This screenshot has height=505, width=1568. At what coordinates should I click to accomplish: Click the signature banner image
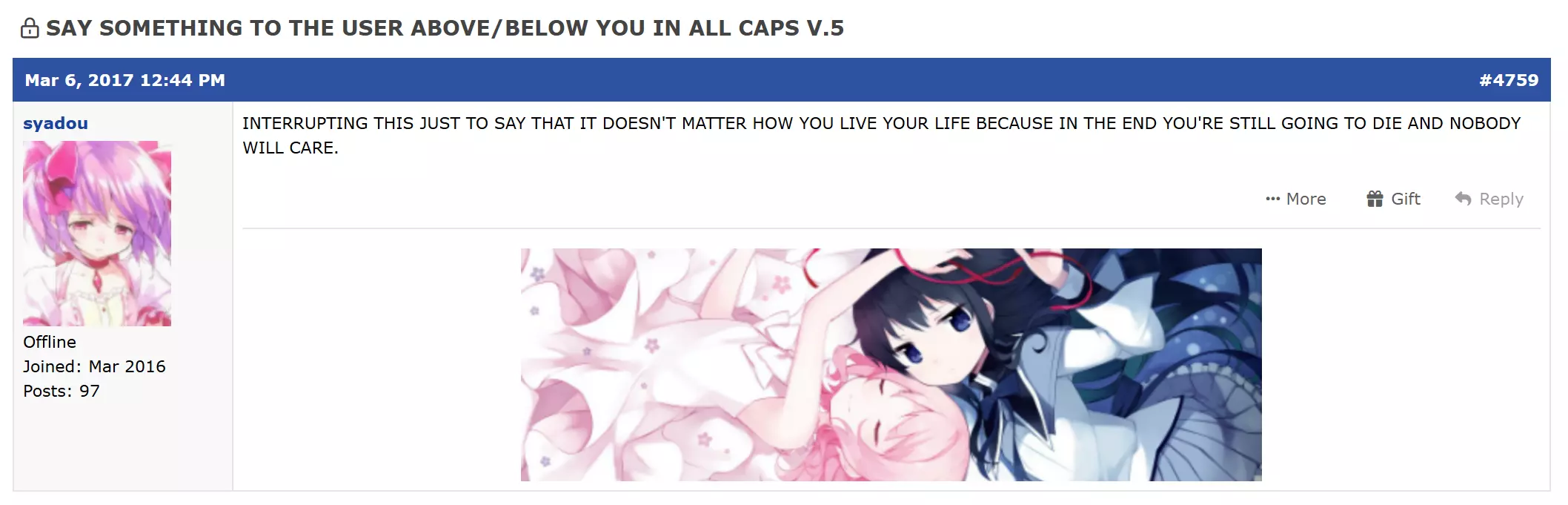[891, 365]
